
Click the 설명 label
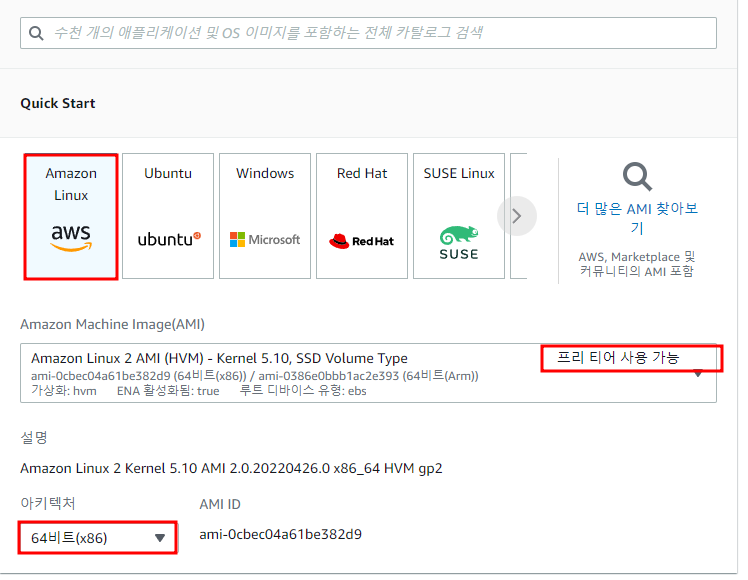pos(34,437)
